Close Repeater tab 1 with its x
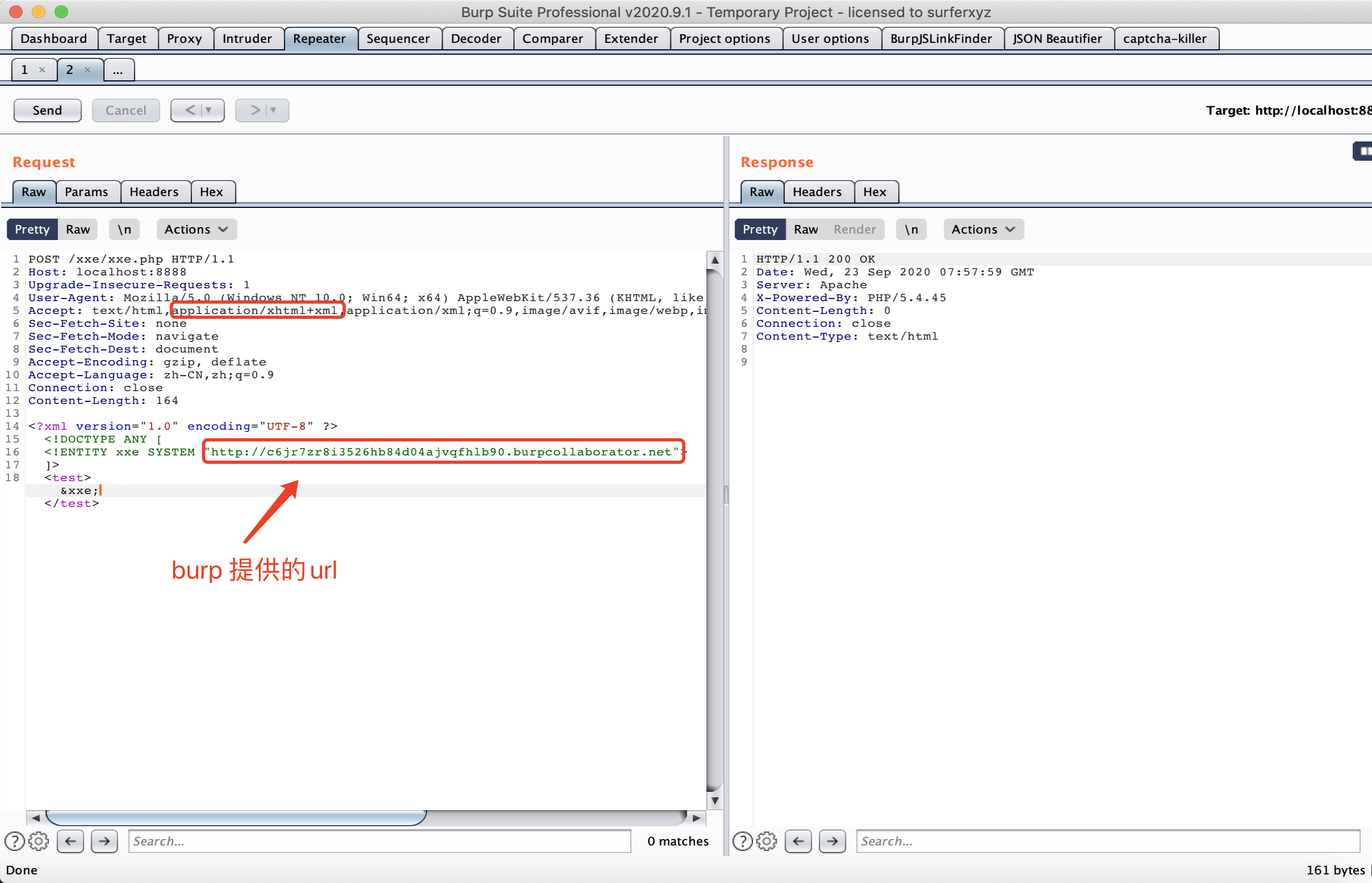 pos(42,70)
